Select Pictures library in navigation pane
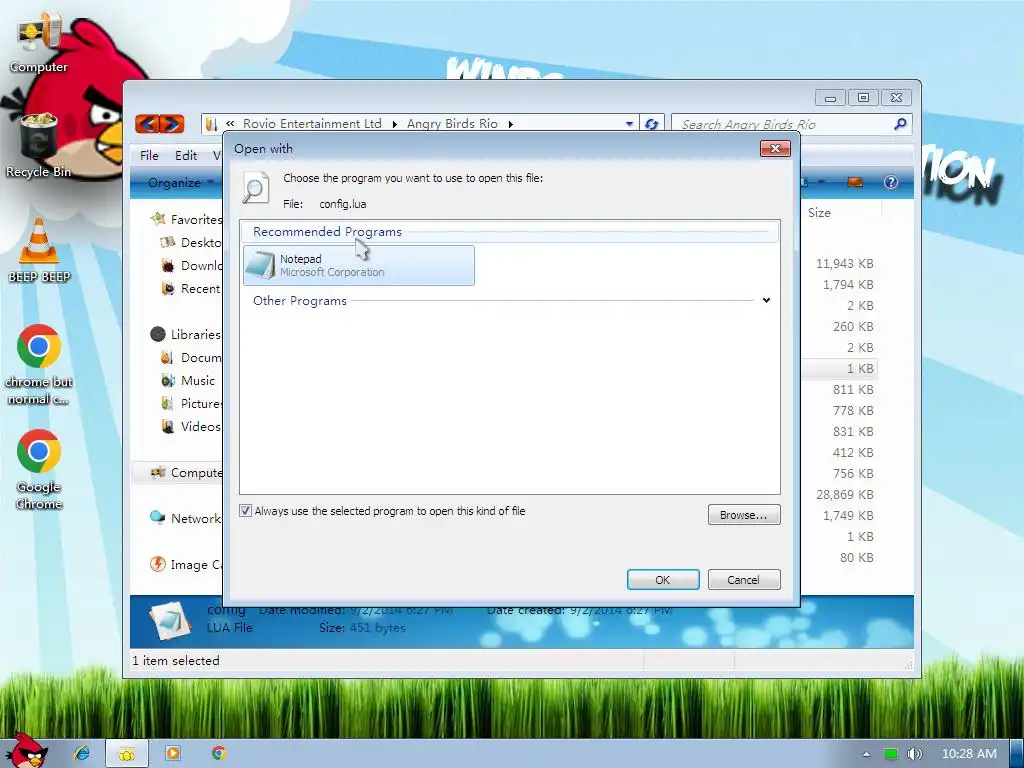The height and width of the screenshot is (768, 1024). point(191,403)
